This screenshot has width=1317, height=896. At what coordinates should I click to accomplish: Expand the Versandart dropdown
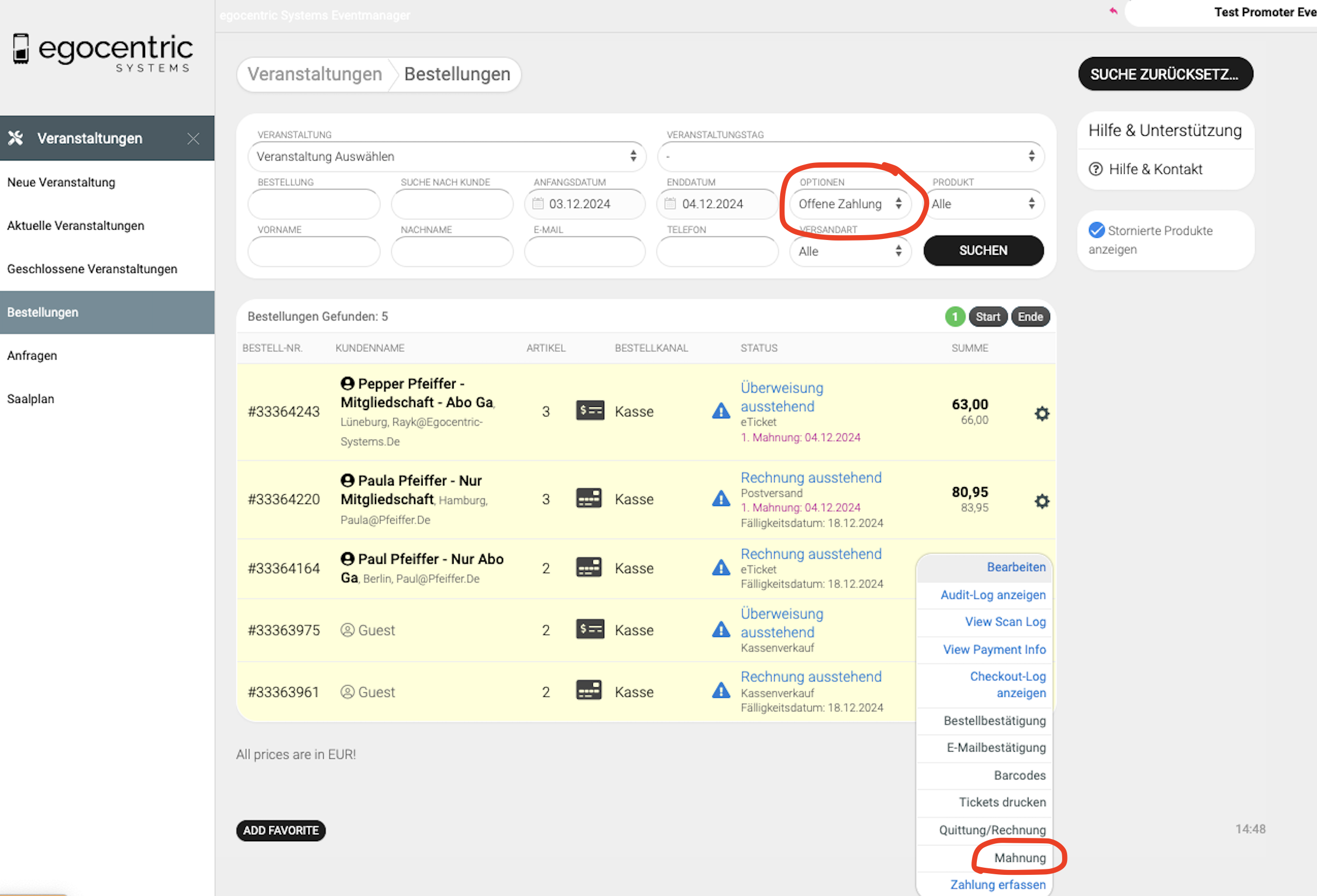(x=850, y=251)
